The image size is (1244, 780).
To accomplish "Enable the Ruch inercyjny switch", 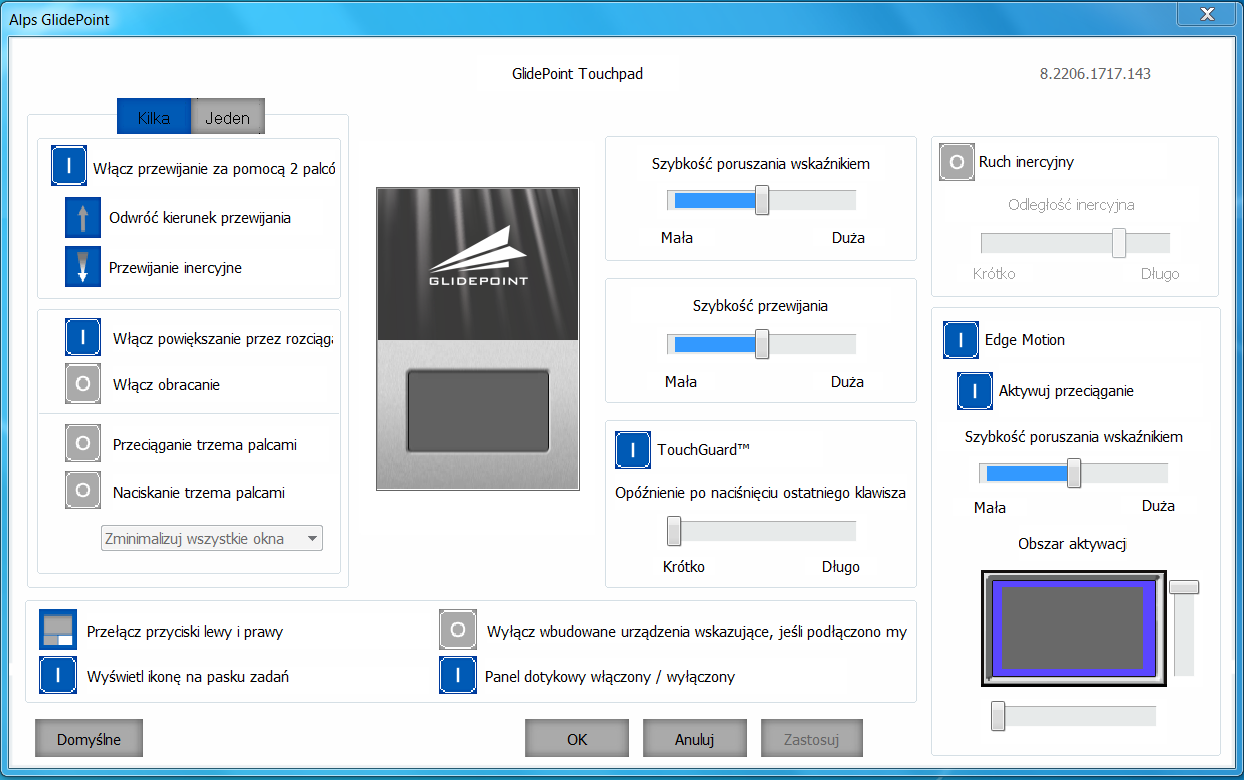I will coord(957,162).
